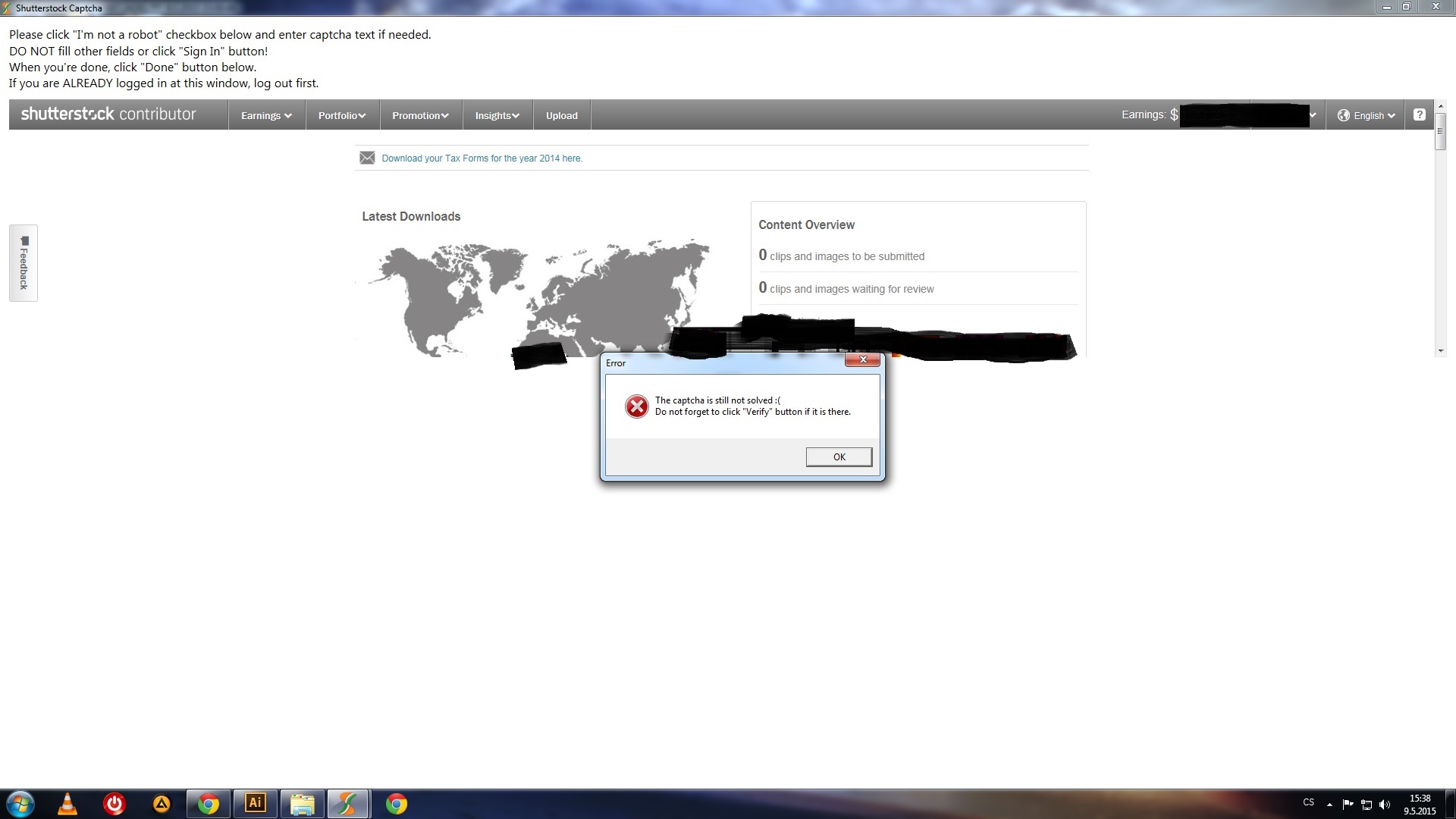Click the globe language icon

coord(1344,115)
